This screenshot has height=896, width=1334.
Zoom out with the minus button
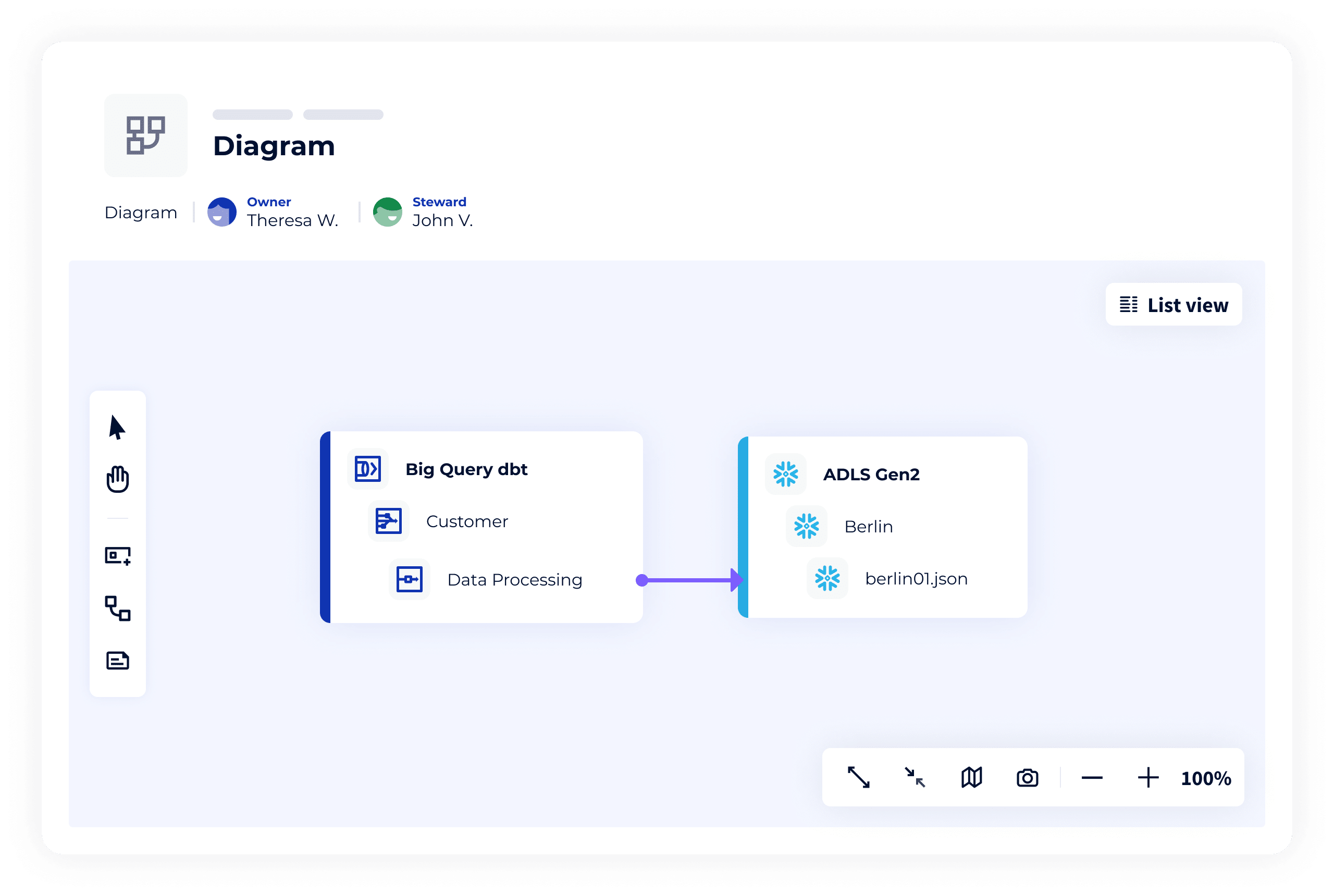point(1092,778)
